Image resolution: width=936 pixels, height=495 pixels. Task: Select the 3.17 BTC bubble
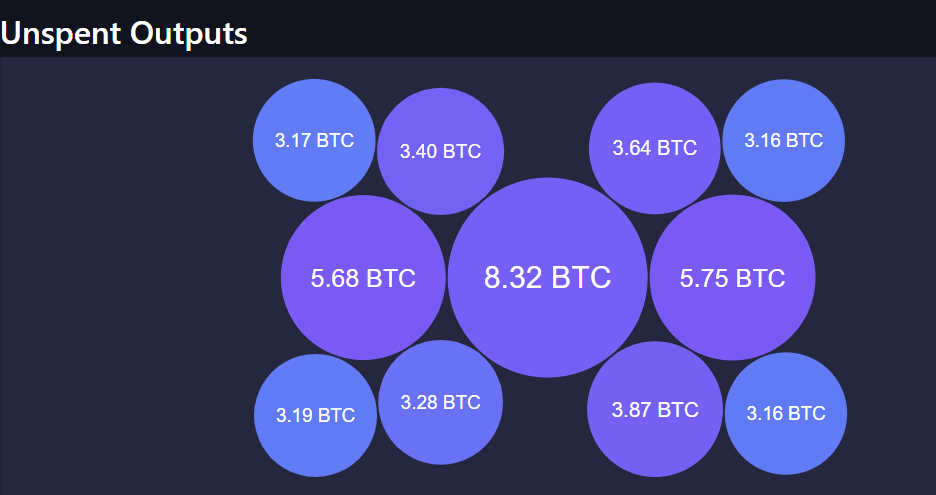[x=314, y=140]
